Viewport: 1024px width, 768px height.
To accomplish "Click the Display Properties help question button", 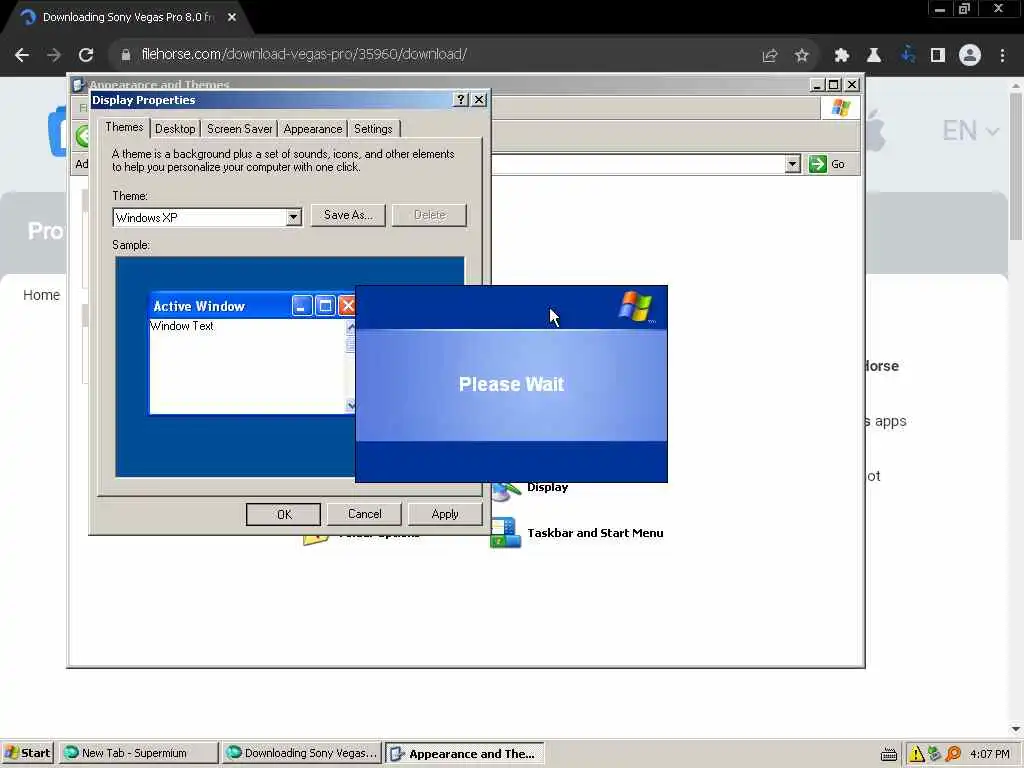I will 460,99.
